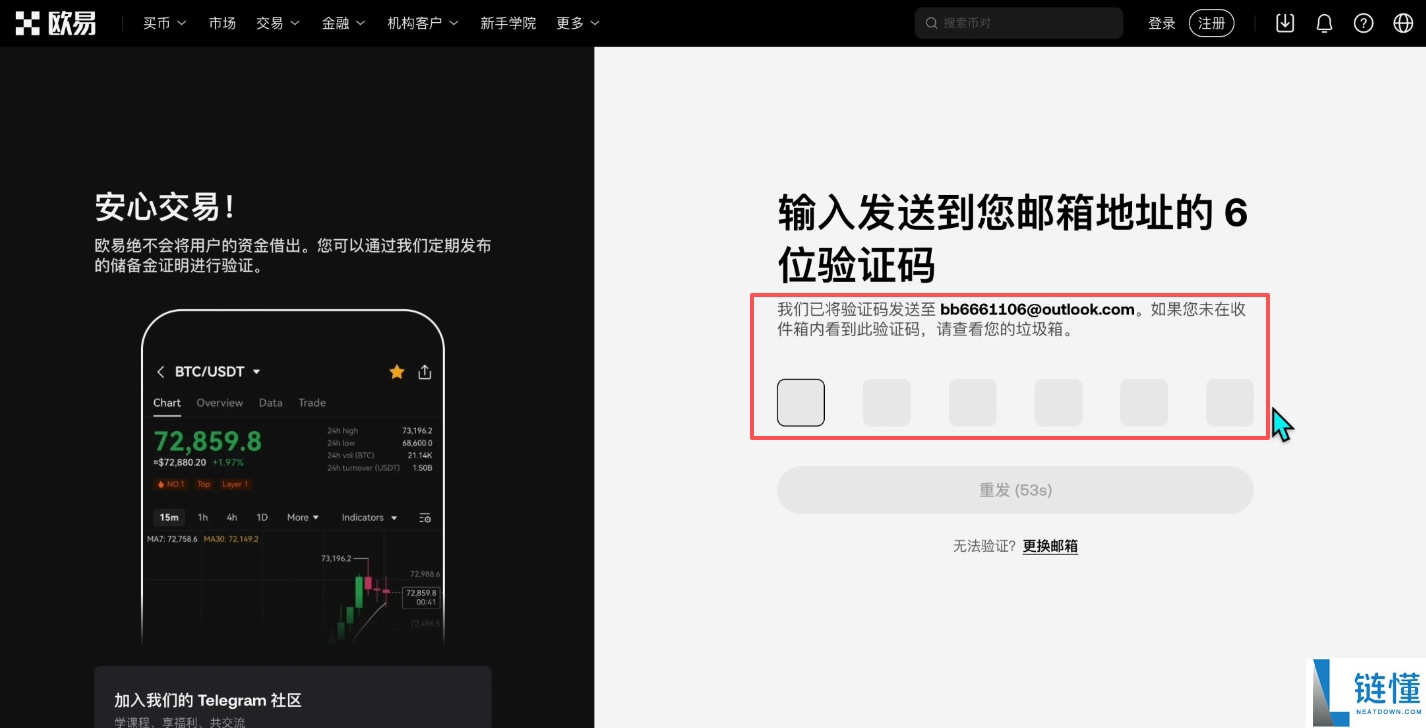Click the first verification code input box
Screen dimensions: 1426x728
800,402
